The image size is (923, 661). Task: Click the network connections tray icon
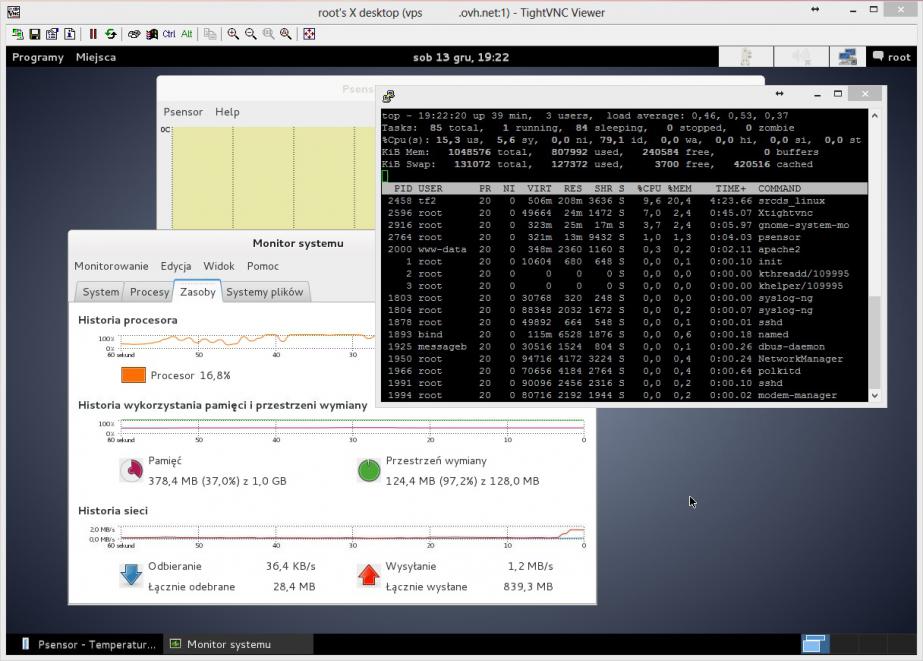coord(847,57)
